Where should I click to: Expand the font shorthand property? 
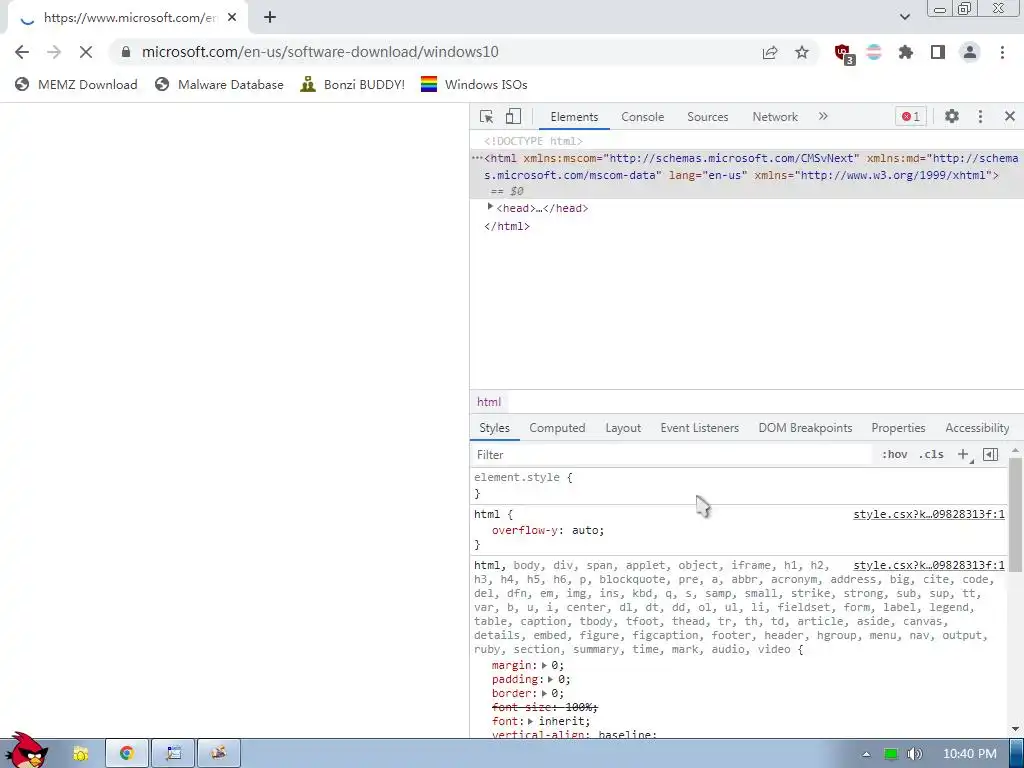pos(530,721)
